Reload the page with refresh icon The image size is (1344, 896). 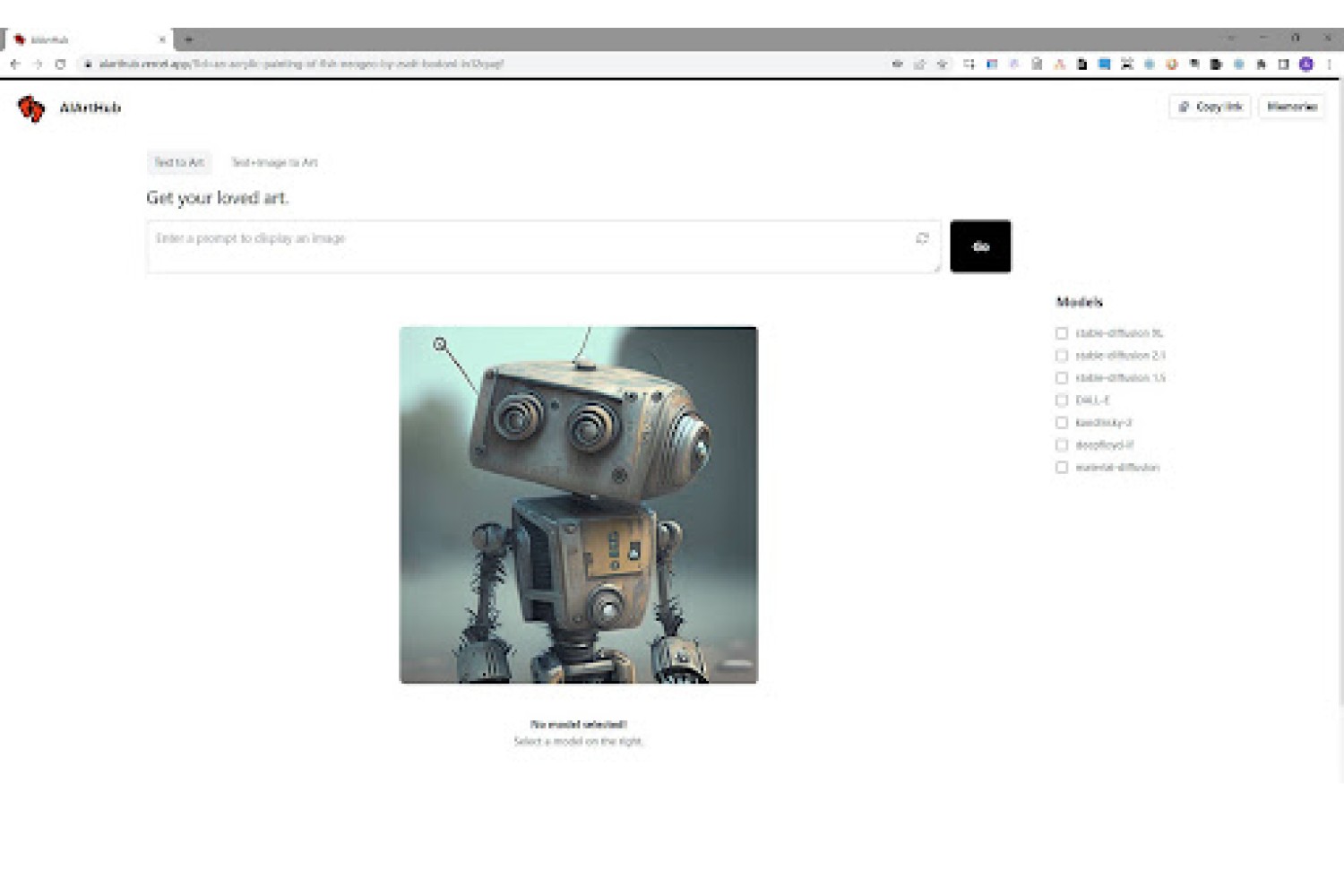(60, 65)
